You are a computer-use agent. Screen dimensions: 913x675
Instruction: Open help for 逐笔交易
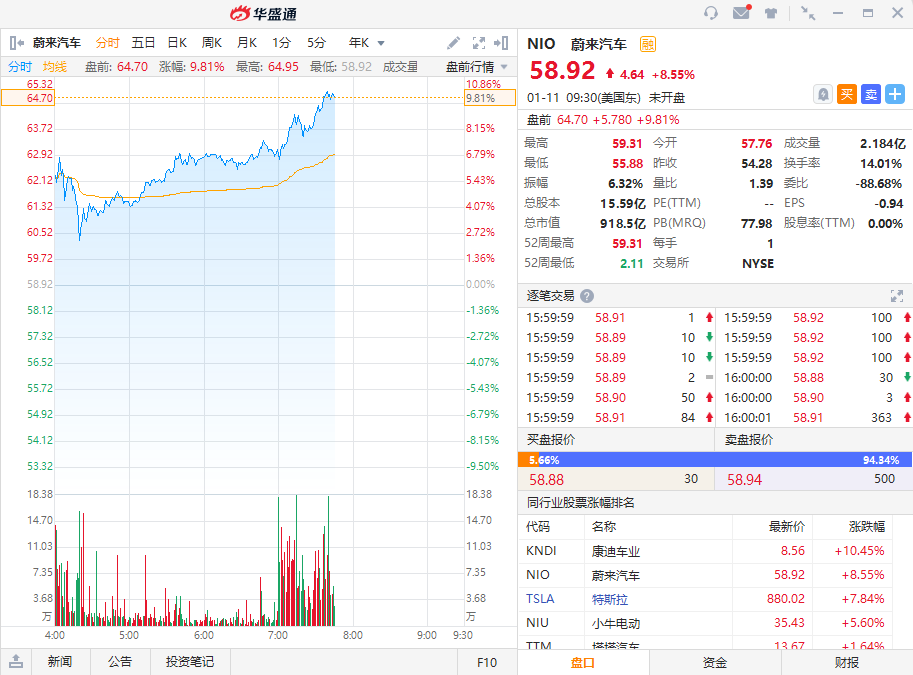coord(587,296)
